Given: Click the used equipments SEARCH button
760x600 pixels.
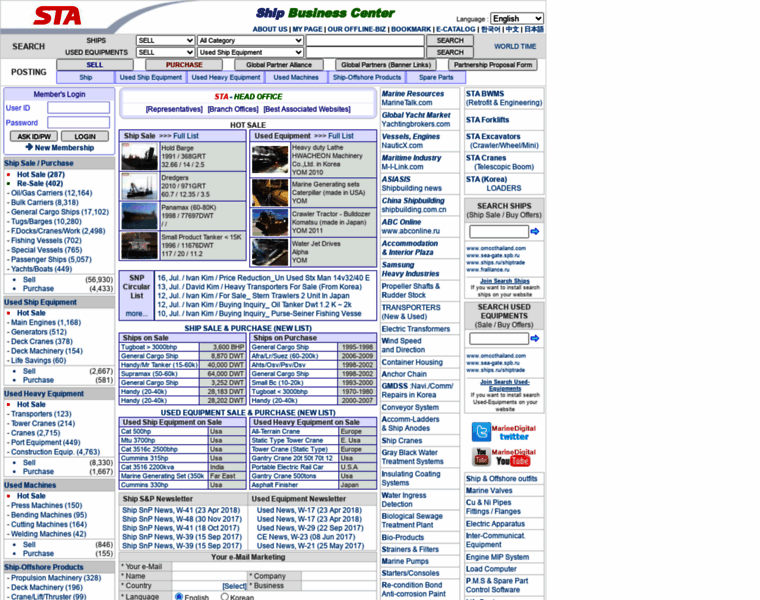Looking at the screenshot, I should pyautogui.click(x=450, y=52).
